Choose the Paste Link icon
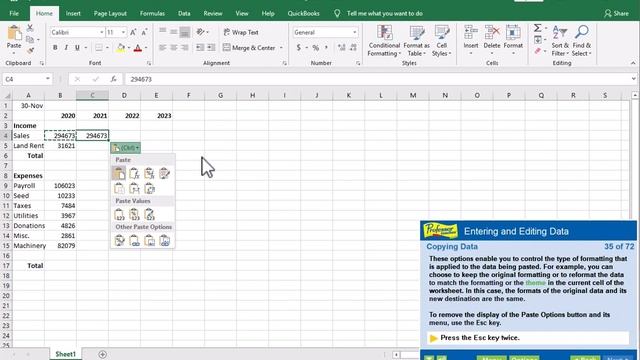This screenshot has width=640, height=360. [x=134, y=240]
